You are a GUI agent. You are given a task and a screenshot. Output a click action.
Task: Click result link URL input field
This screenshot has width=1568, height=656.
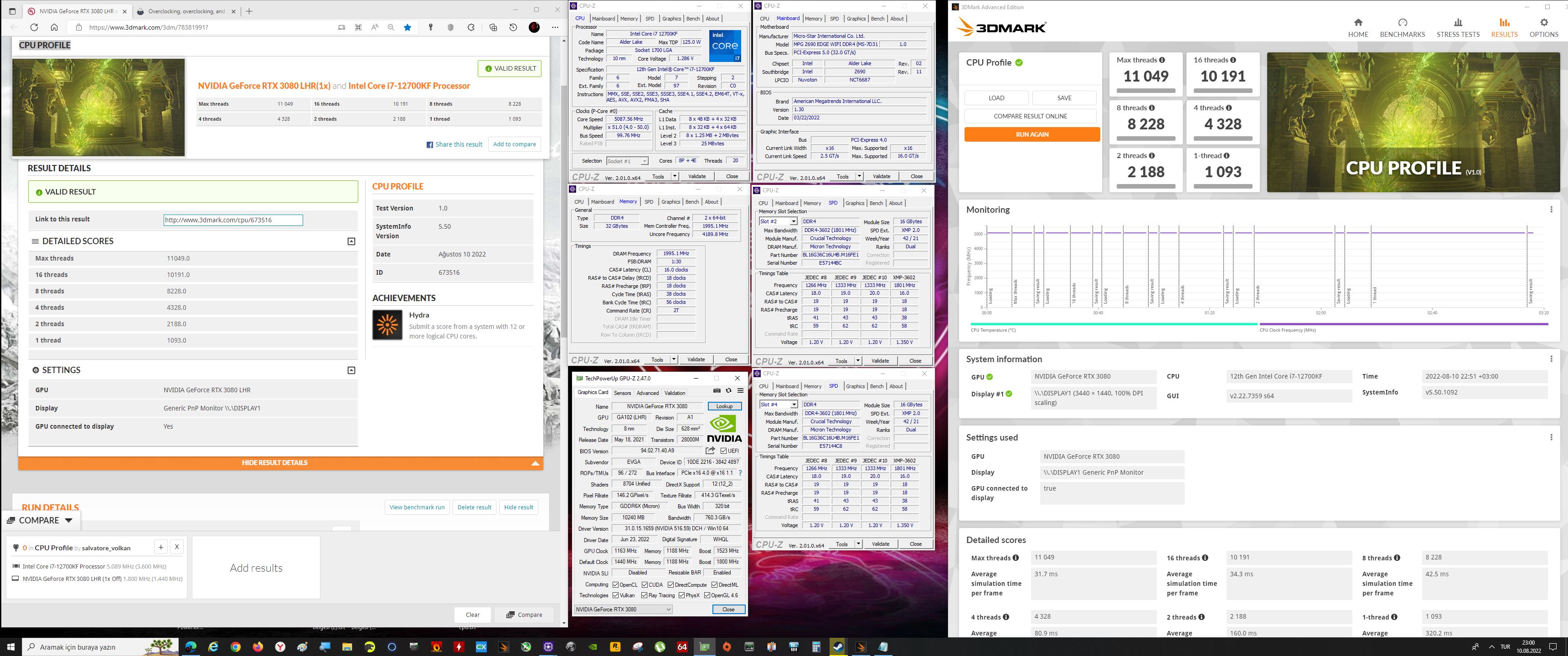[233, 220]
